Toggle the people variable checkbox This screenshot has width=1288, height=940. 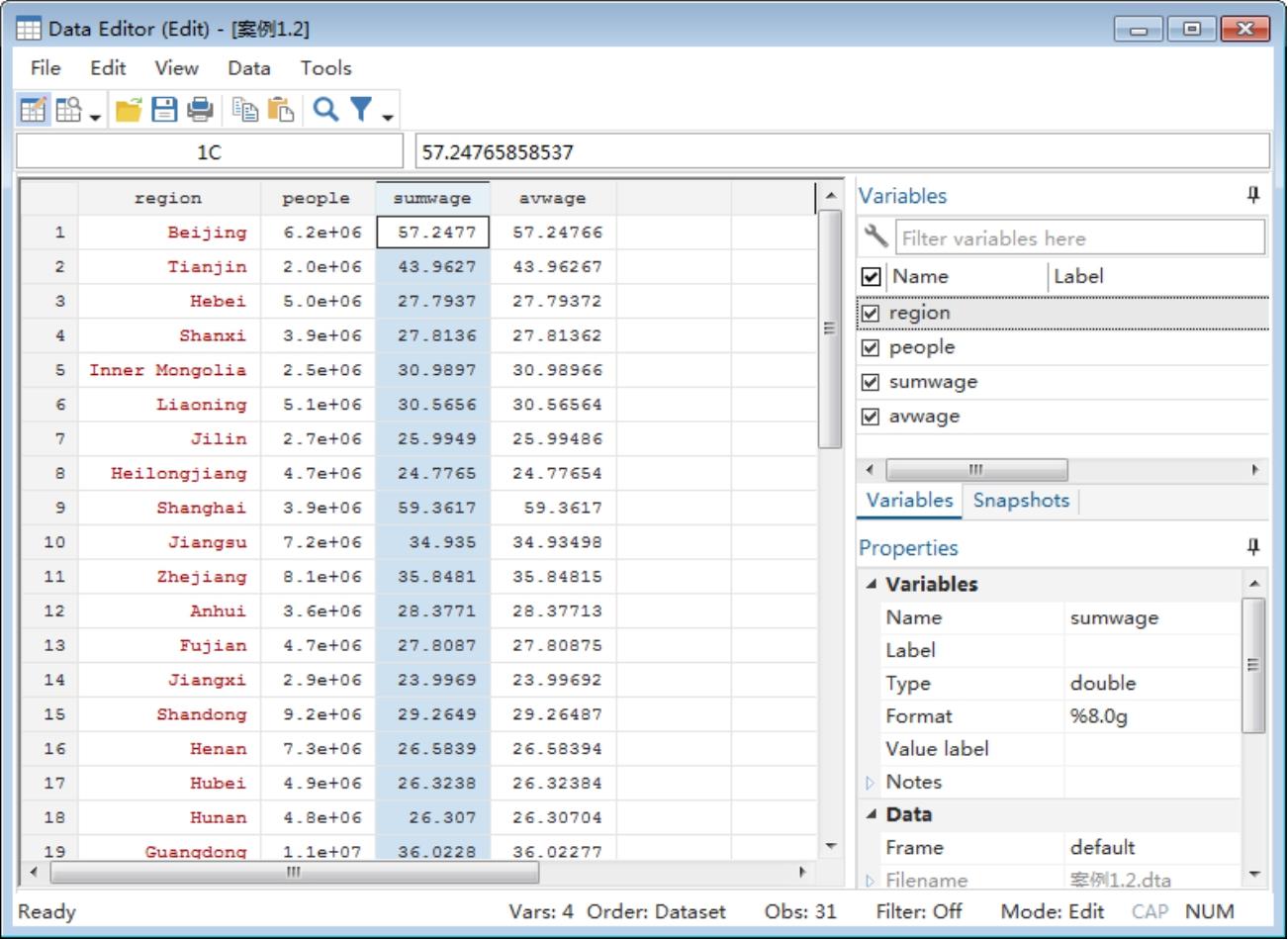871,348
